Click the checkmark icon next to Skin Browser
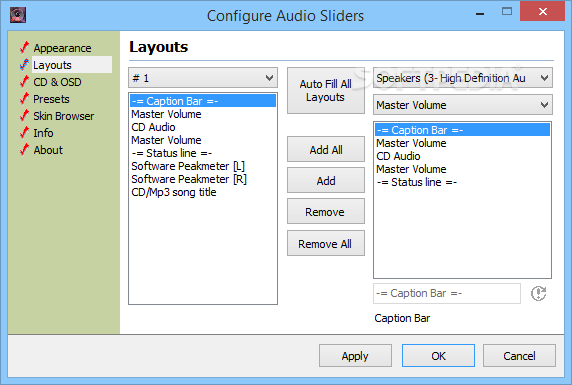The width and height of the screenshot is (572, 385). [x=24, y=115]
